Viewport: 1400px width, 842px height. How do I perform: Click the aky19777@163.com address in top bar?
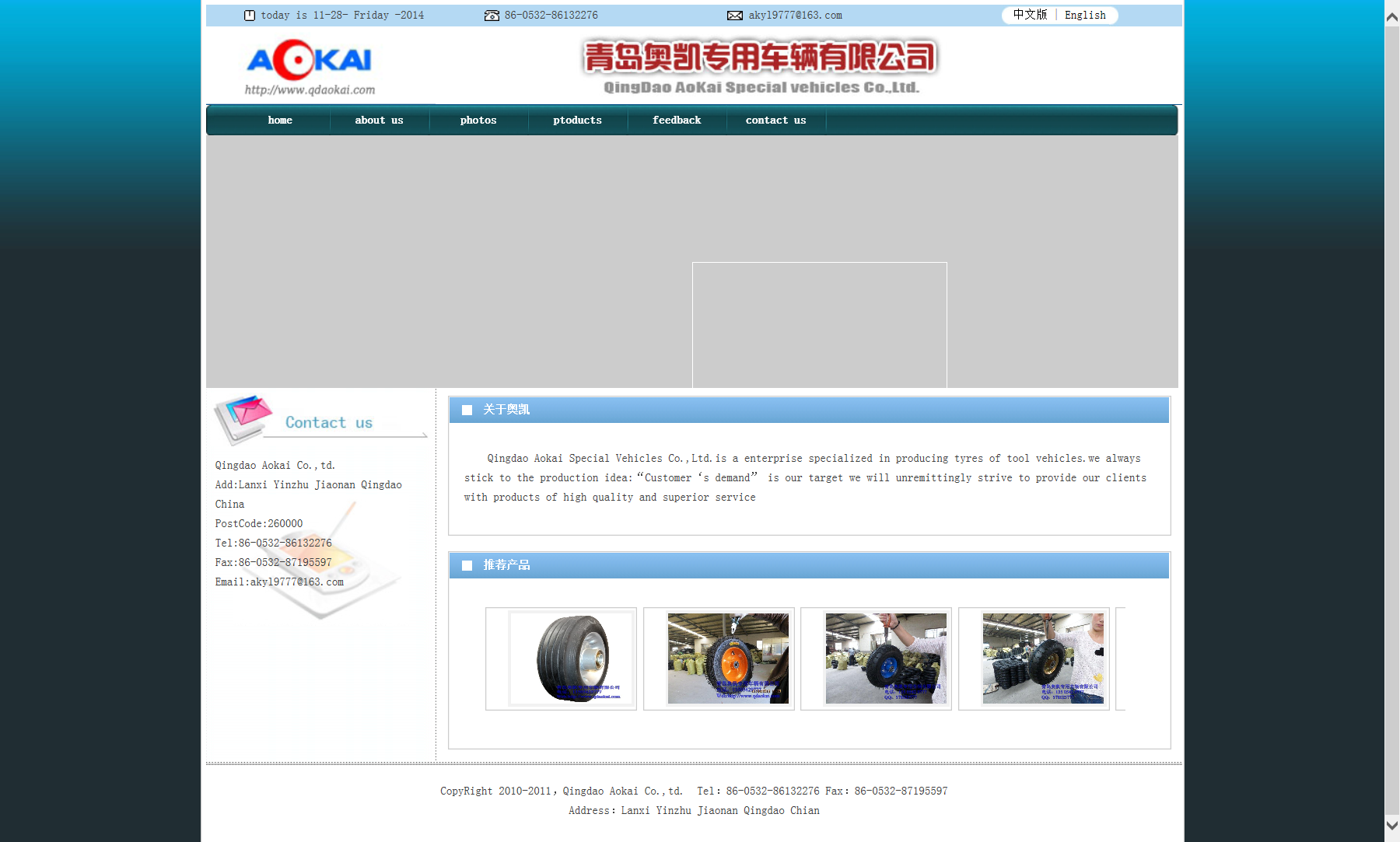coord(795,16)
